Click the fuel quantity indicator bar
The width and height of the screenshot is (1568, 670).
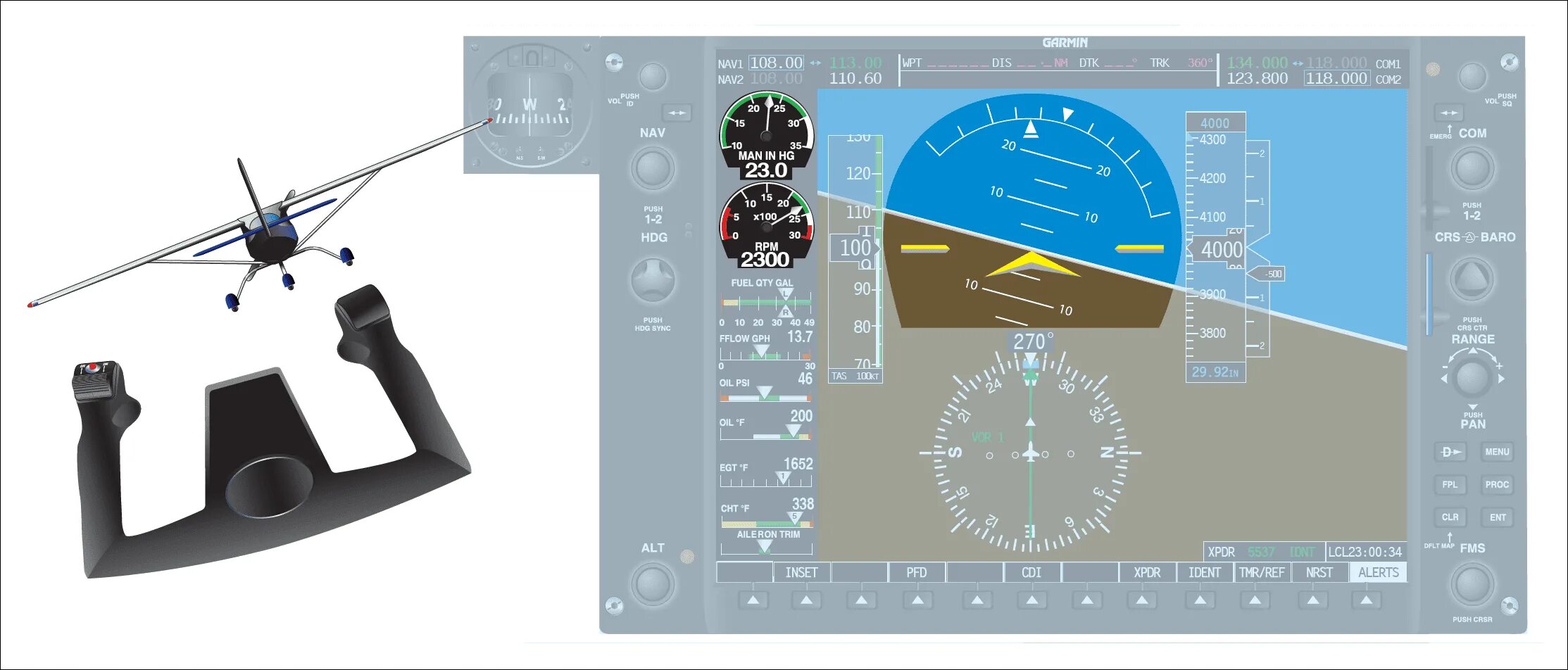766,303
